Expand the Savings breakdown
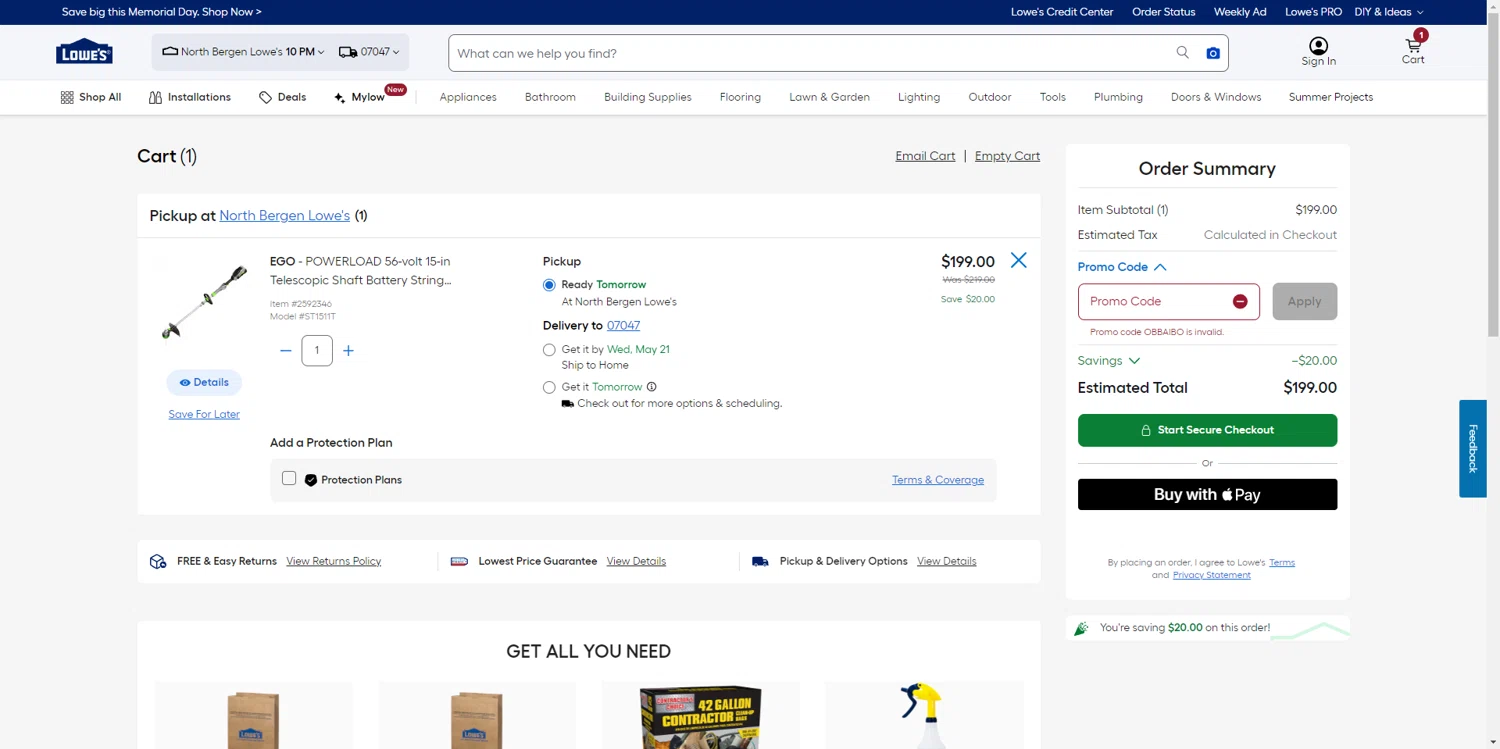1500x749 pixels. click(1109, 361)
